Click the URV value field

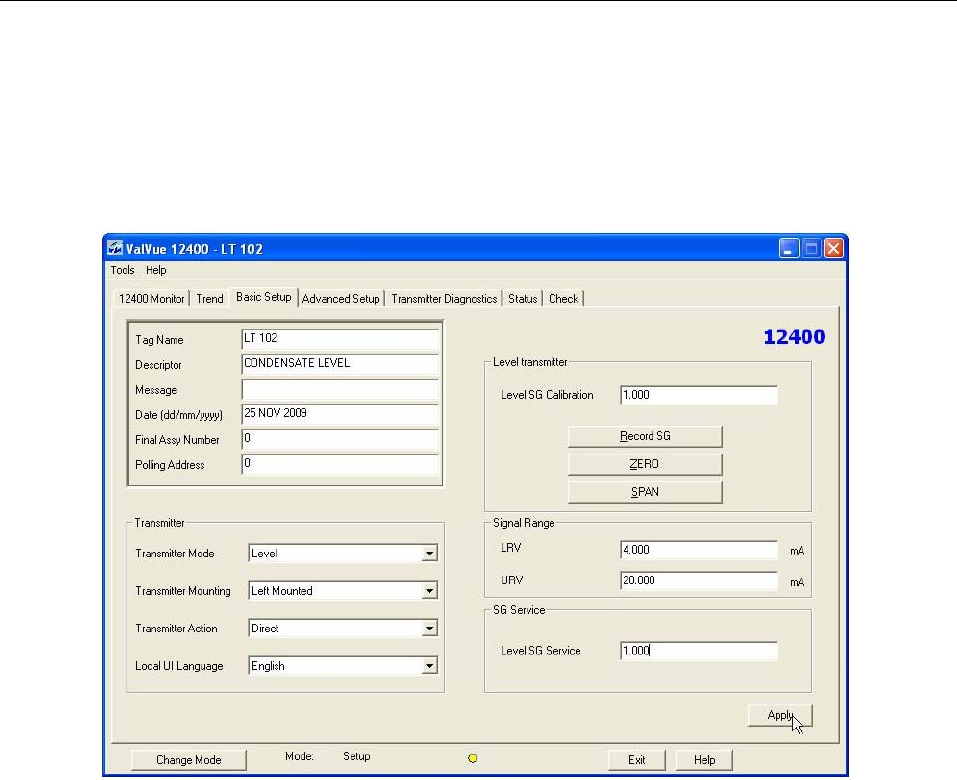[699, 580]
